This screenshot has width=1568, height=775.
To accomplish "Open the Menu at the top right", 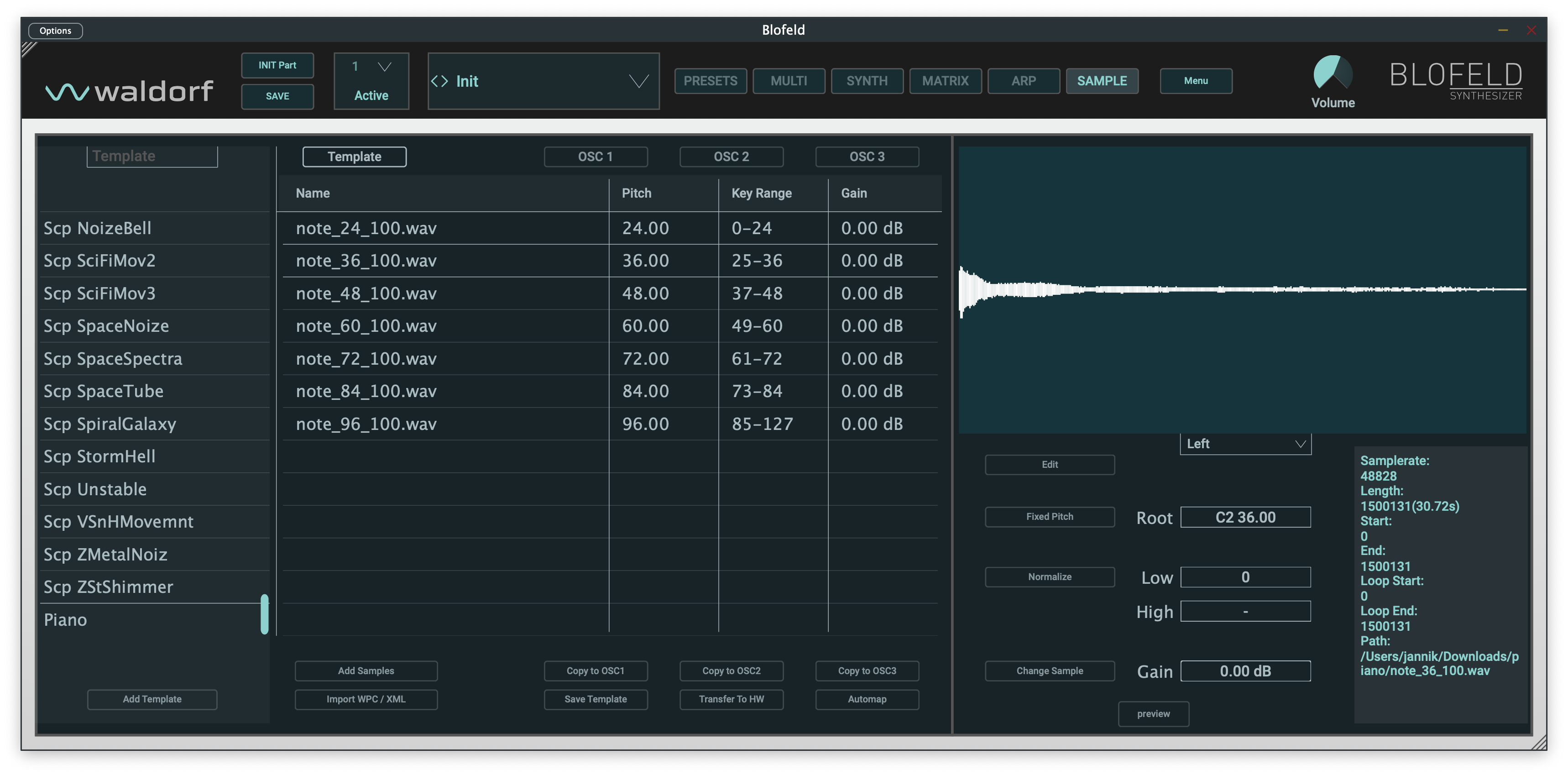I will click(x=1195, y=80).
